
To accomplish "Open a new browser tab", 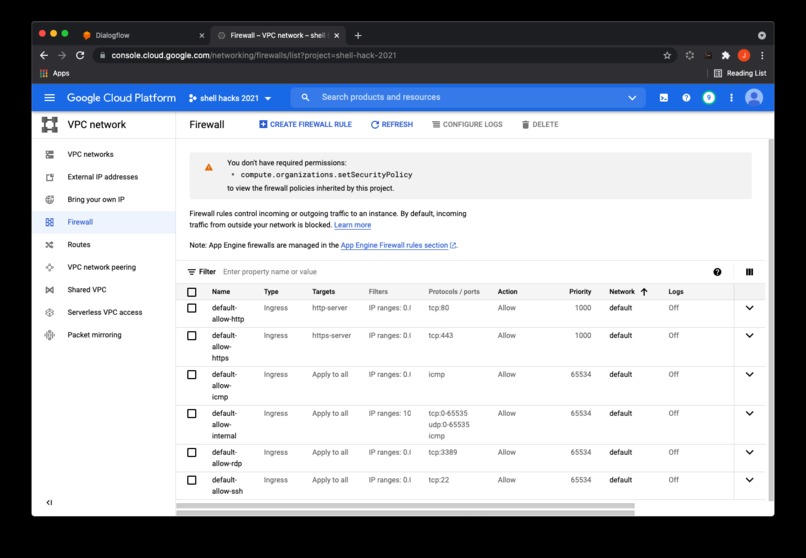I will click(358, 35).
